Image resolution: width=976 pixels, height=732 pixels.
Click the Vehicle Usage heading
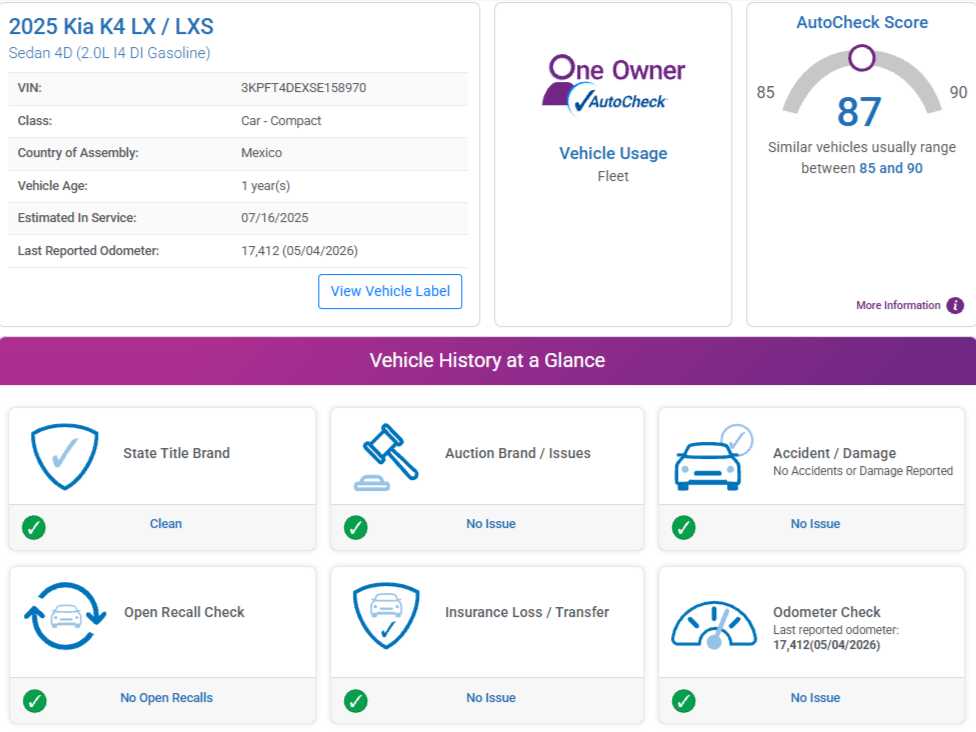pos(613,153)
